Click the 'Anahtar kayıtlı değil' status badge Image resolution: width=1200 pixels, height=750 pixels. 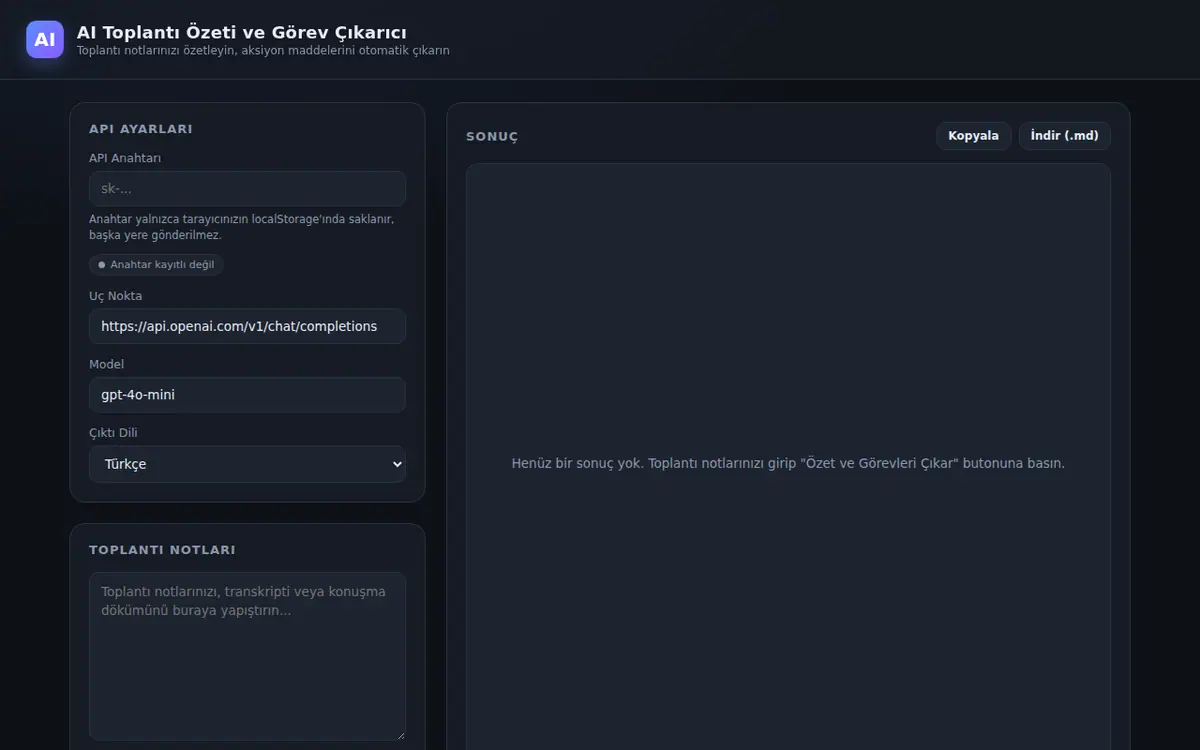[156, 265]
